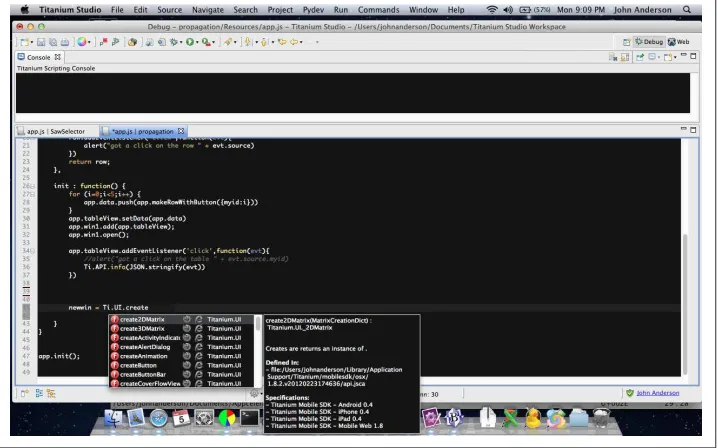The image size is (718, 448).
Task: Click the pencil marker toolbar icon
Action: click(x=228, y=42)
